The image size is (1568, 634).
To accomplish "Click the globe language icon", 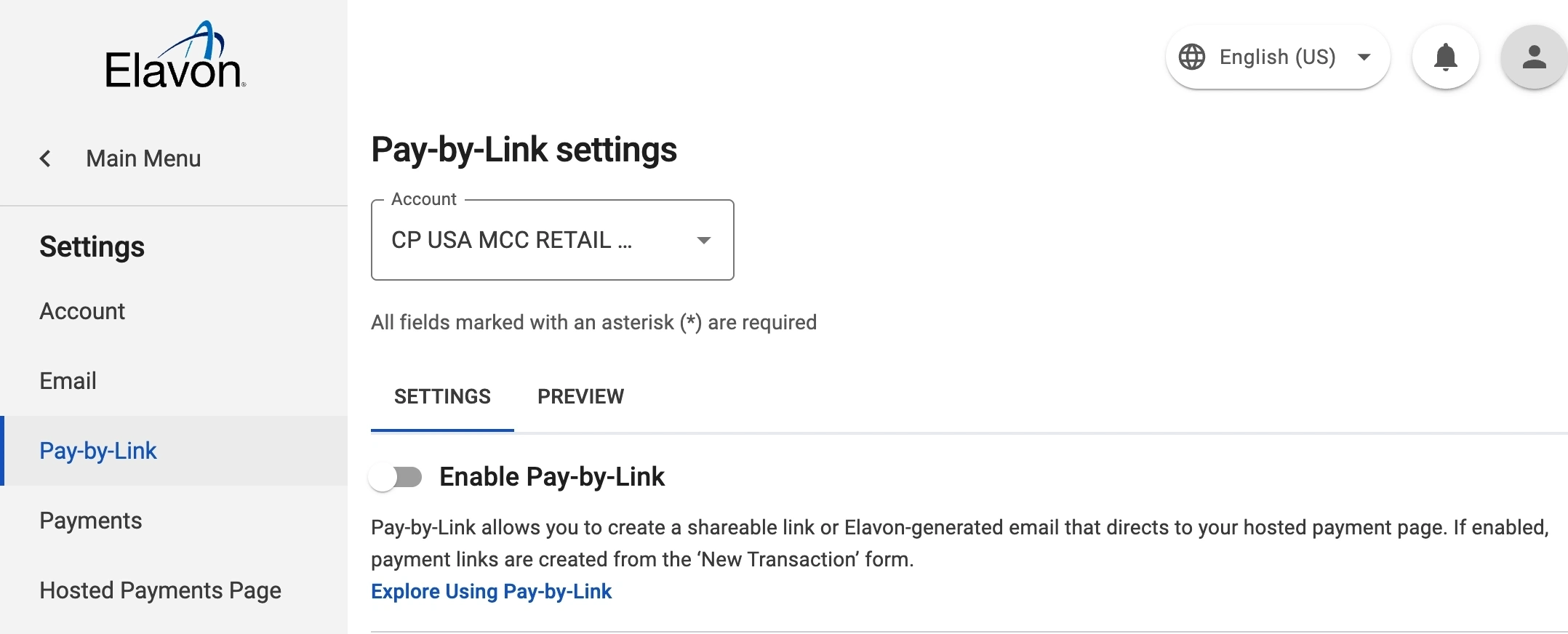I will 1191,57.
